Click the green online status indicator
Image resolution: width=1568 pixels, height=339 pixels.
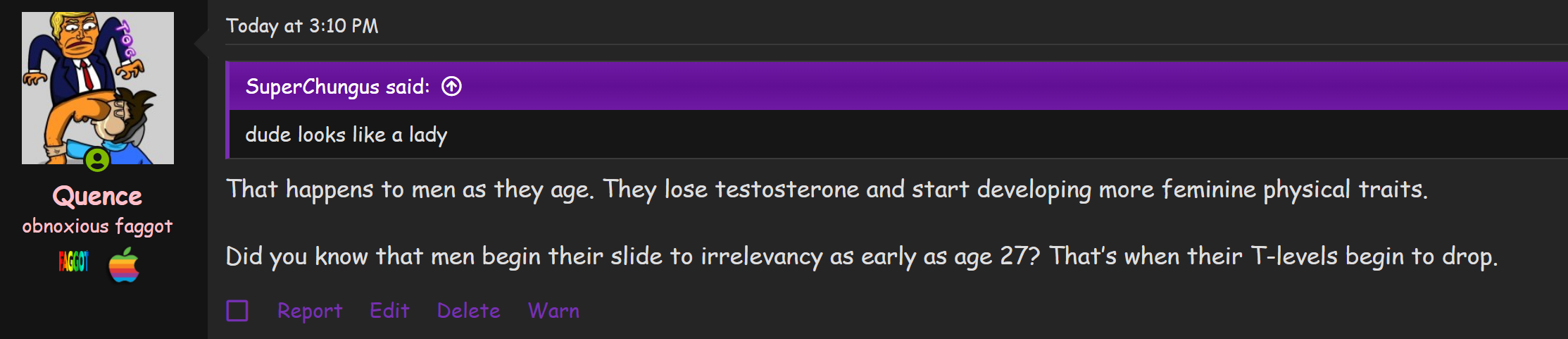coord(97,160)
